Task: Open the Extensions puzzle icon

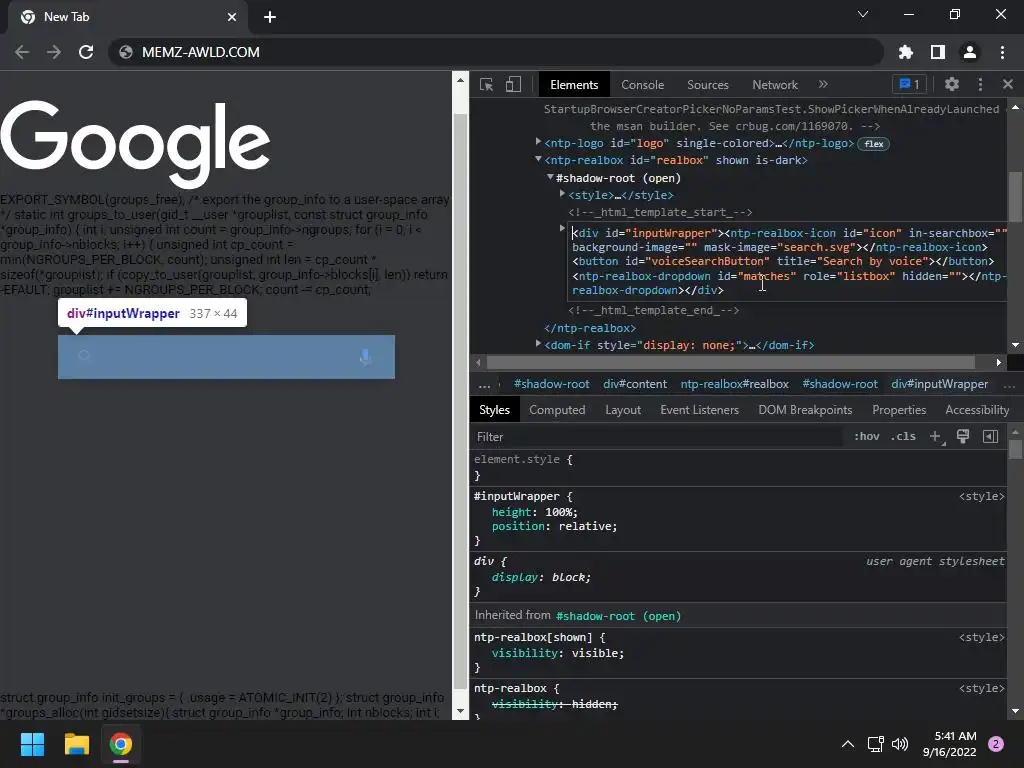Action: tap(906, 52)
